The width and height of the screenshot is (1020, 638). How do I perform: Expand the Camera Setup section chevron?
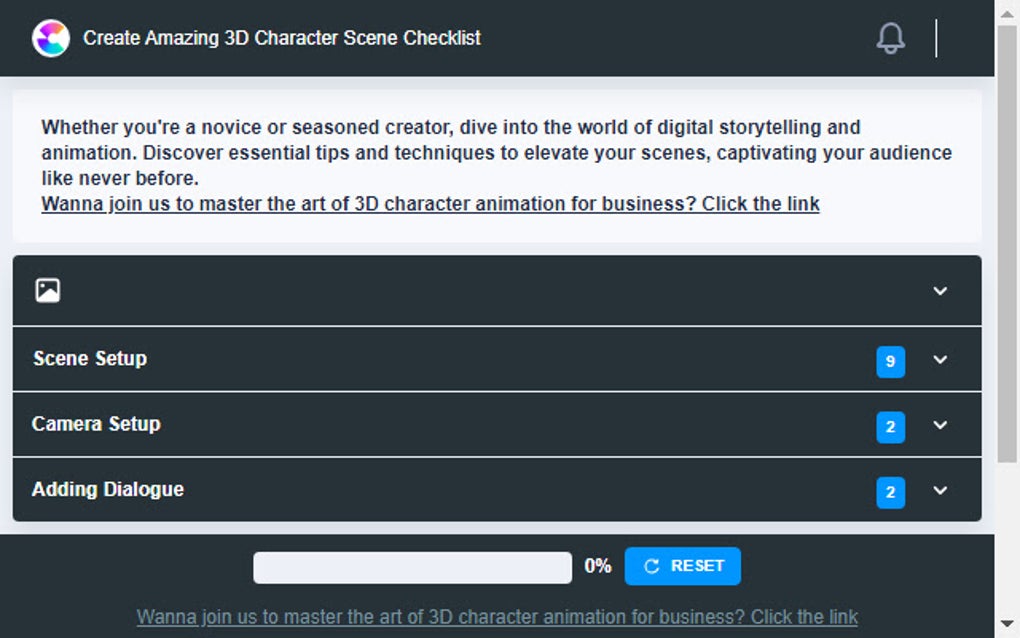coord(940,425)
